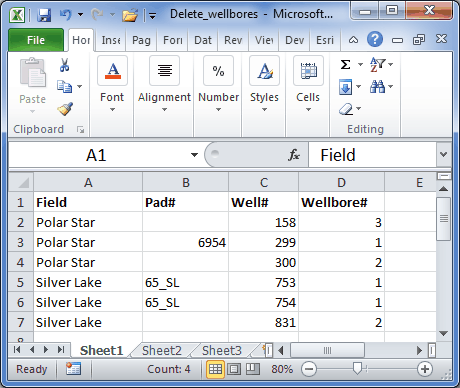Image resolution: width=460 pixels, height=388 pixels.
Task: Open the Review ribbon tab
Action: pos(233,40)
